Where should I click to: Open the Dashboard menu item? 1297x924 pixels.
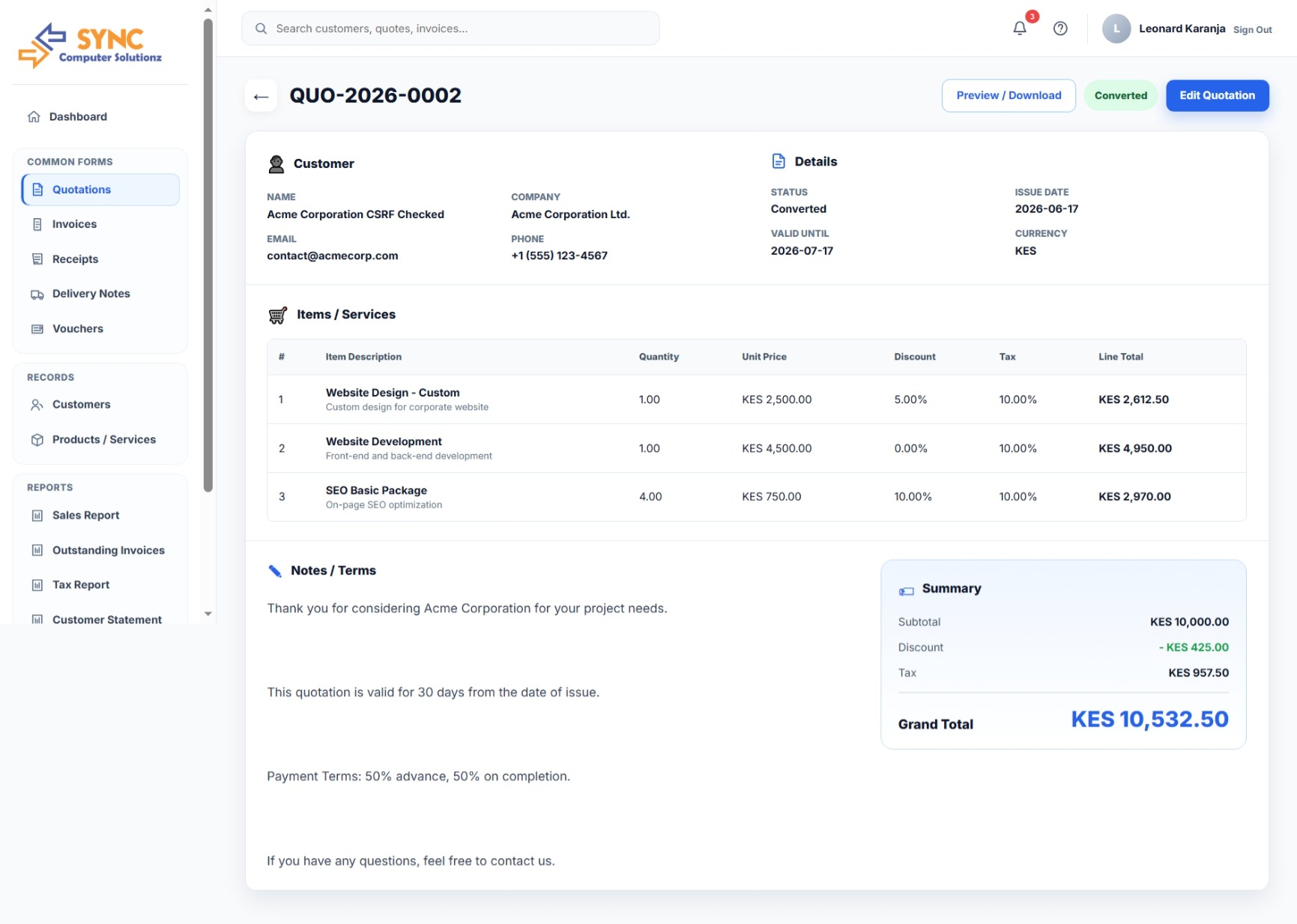(x=100, y=117)
